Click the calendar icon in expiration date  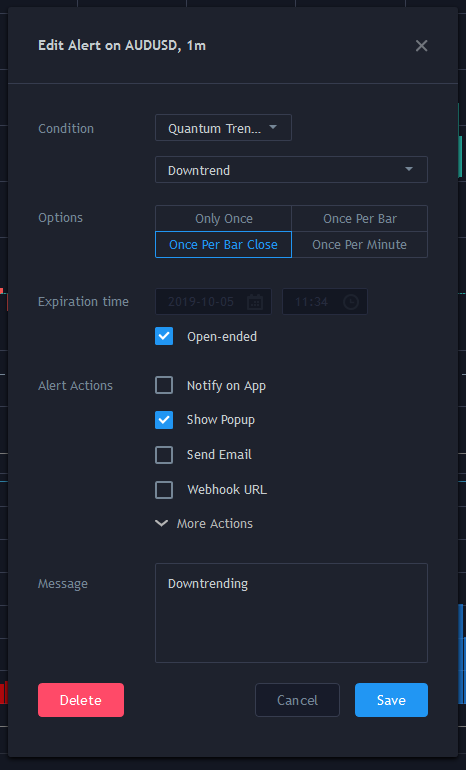(x=255, y=302)
